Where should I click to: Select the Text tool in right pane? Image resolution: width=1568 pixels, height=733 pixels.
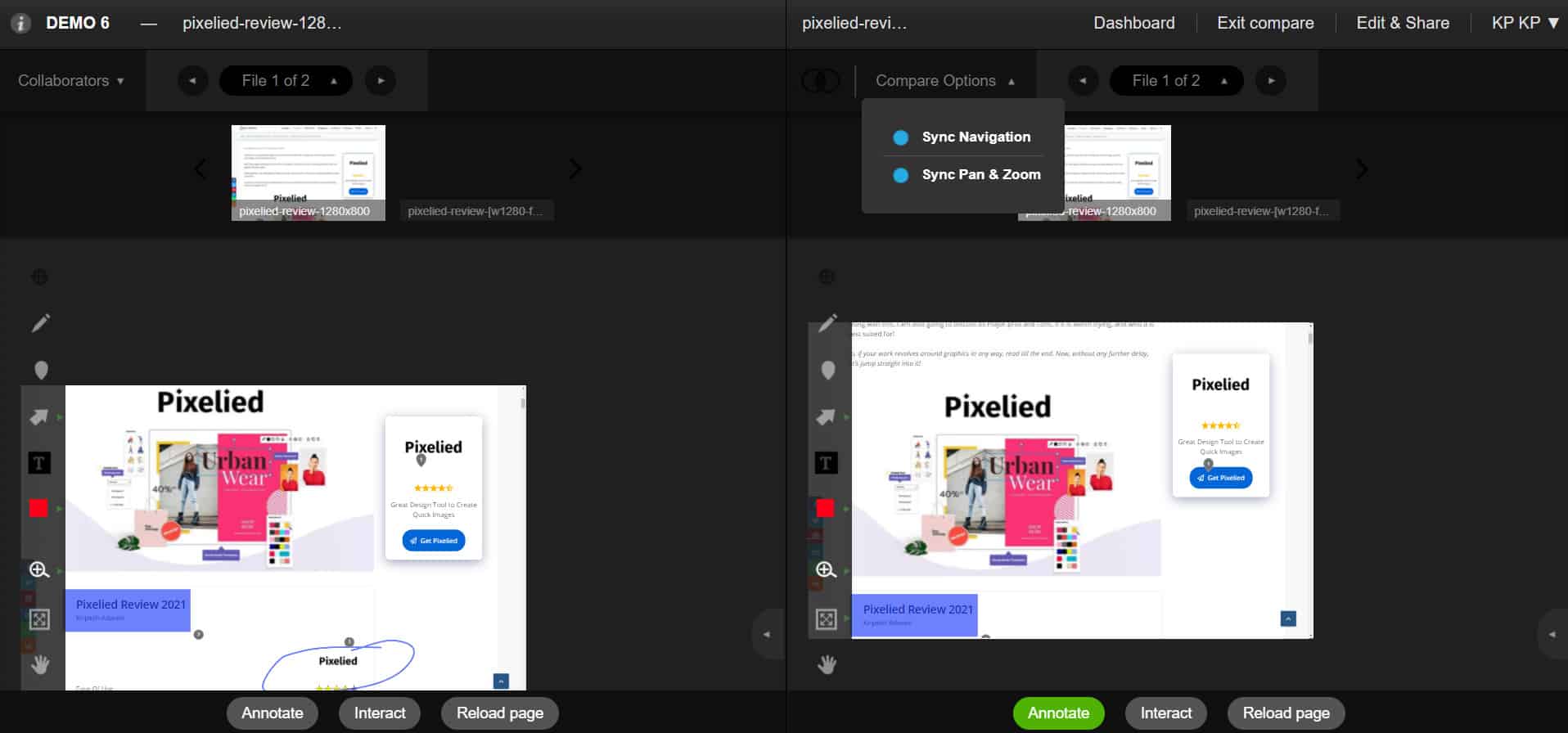826,464
